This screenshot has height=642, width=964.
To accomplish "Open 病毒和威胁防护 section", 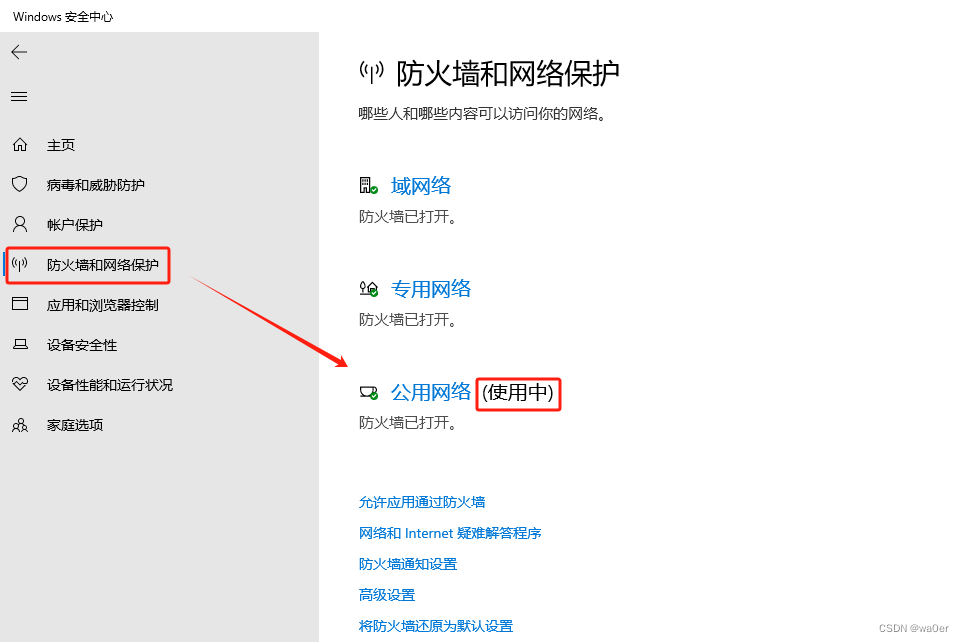I will click(x=96, y=185).
